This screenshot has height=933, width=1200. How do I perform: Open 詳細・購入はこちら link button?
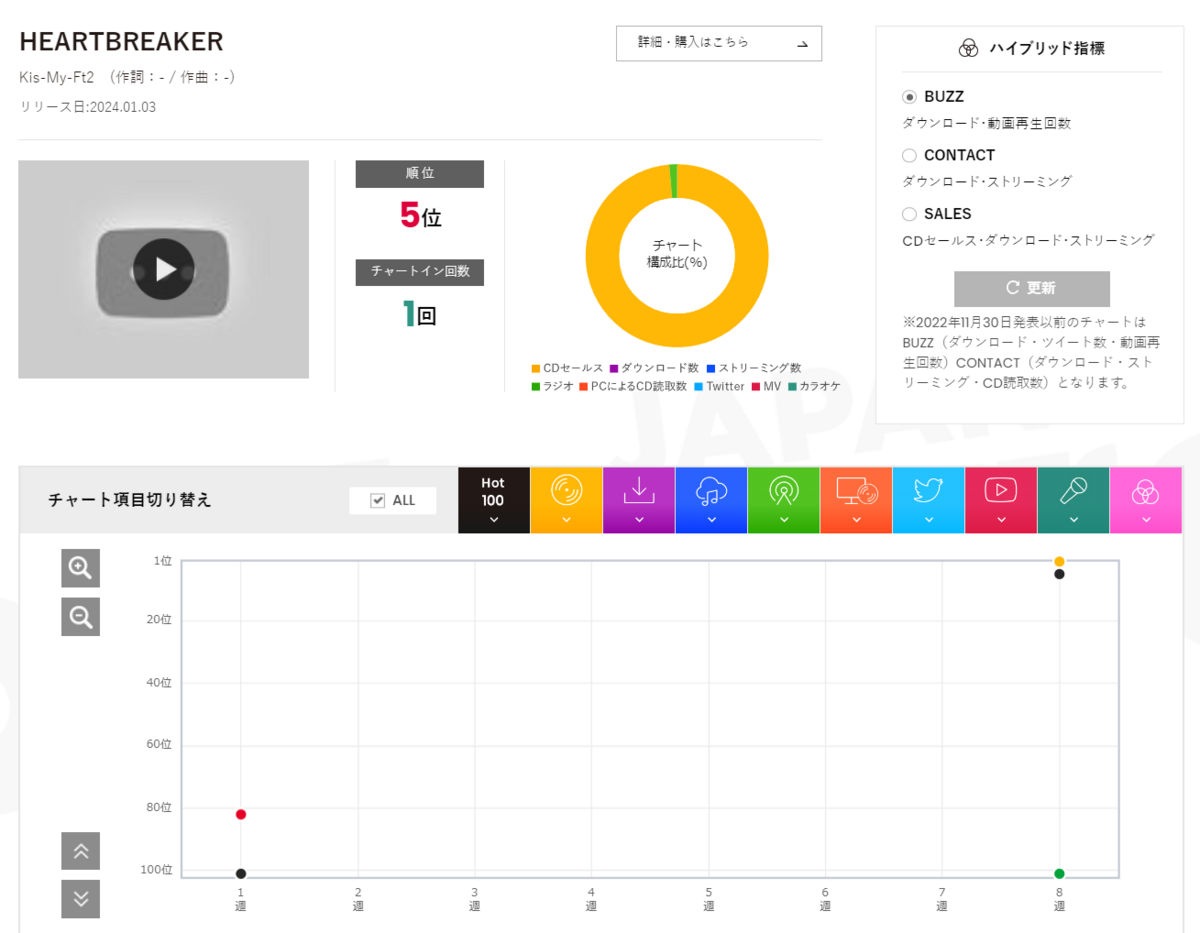click(719, 43)
